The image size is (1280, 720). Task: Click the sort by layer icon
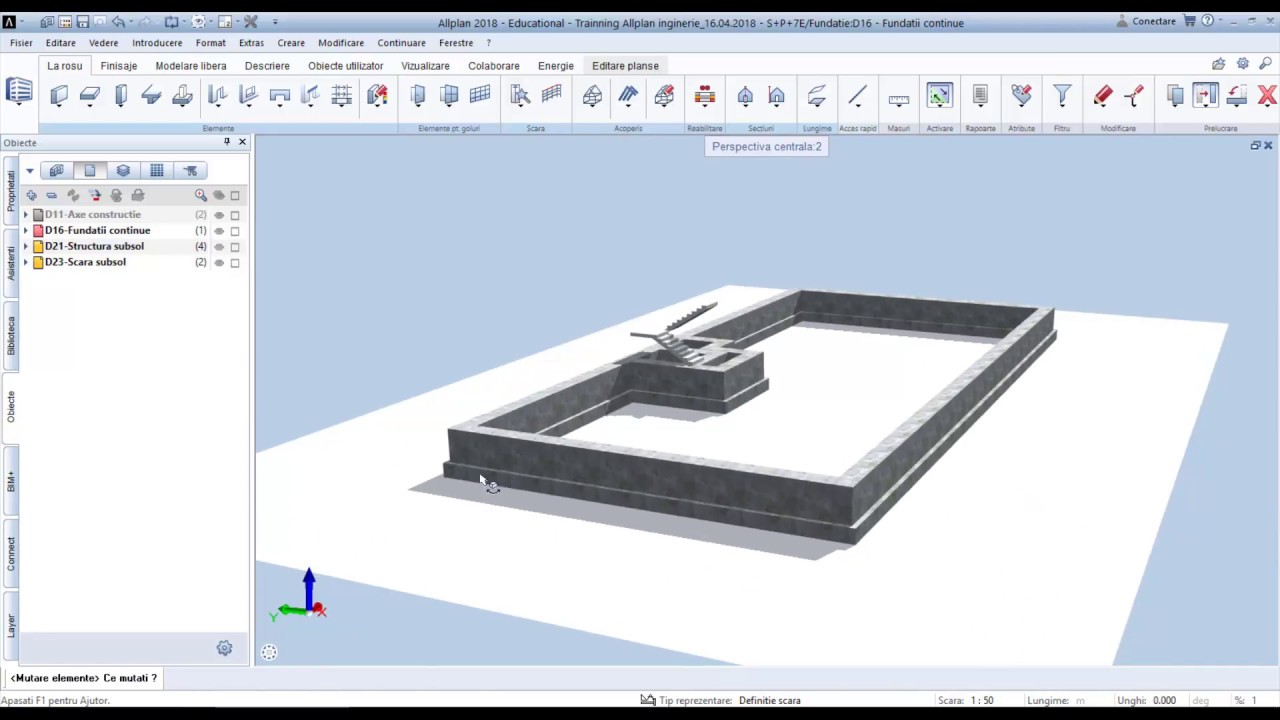[123, 171]
